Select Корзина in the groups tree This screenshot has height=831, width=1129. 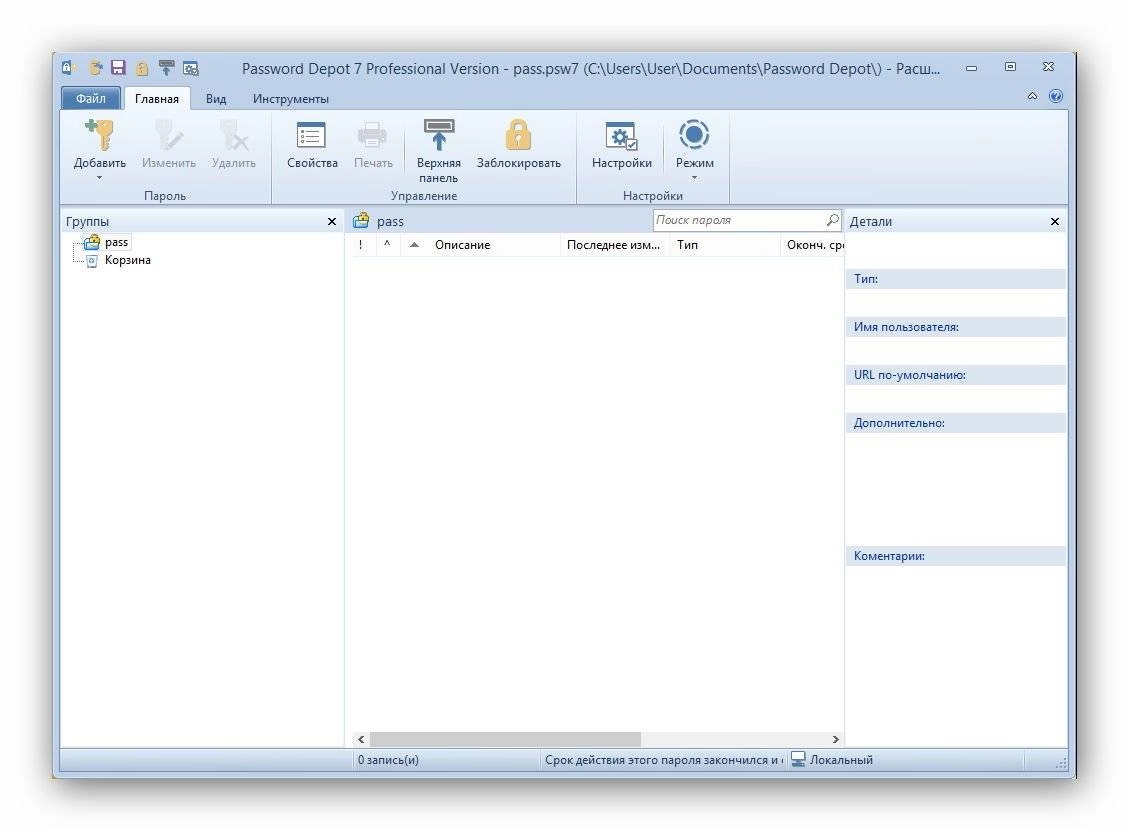(x=127, y=261)
